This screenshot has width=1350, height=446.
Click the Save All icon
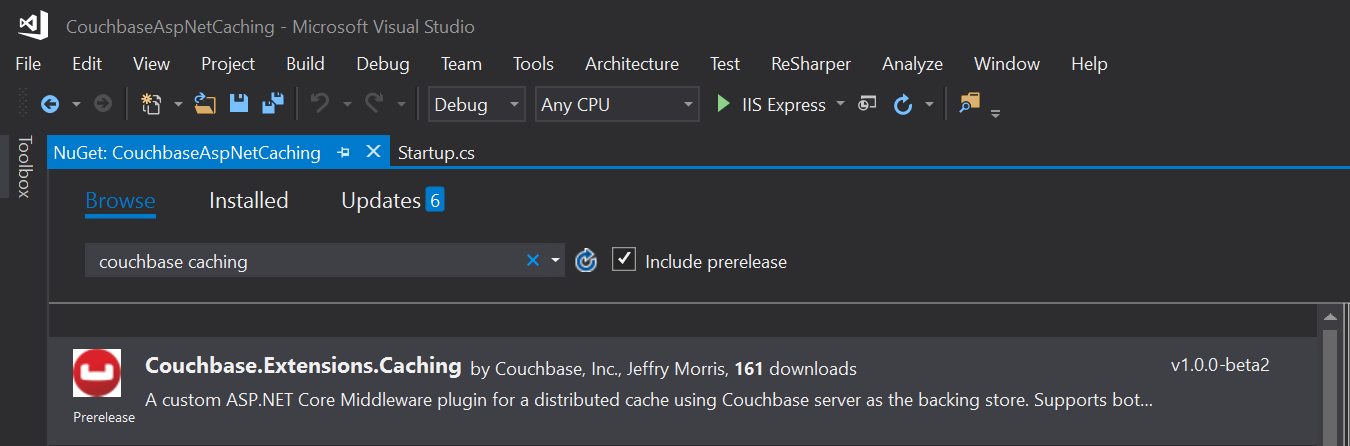[x=272, y=104]
